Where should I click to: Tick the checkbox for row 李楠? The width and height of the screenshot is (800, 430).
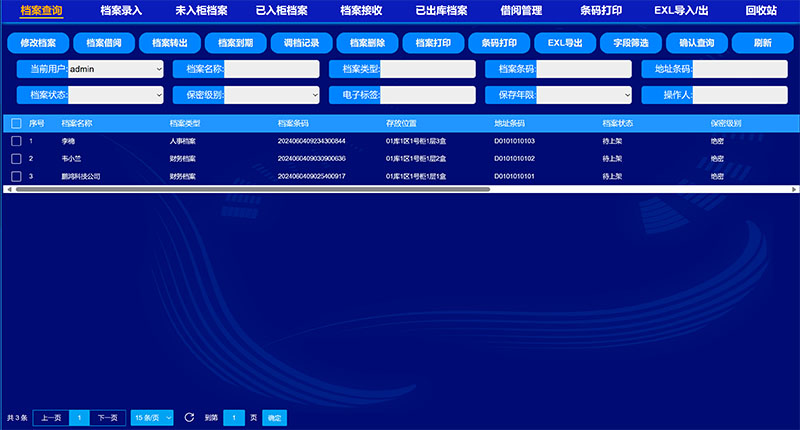tap(16, 142)
